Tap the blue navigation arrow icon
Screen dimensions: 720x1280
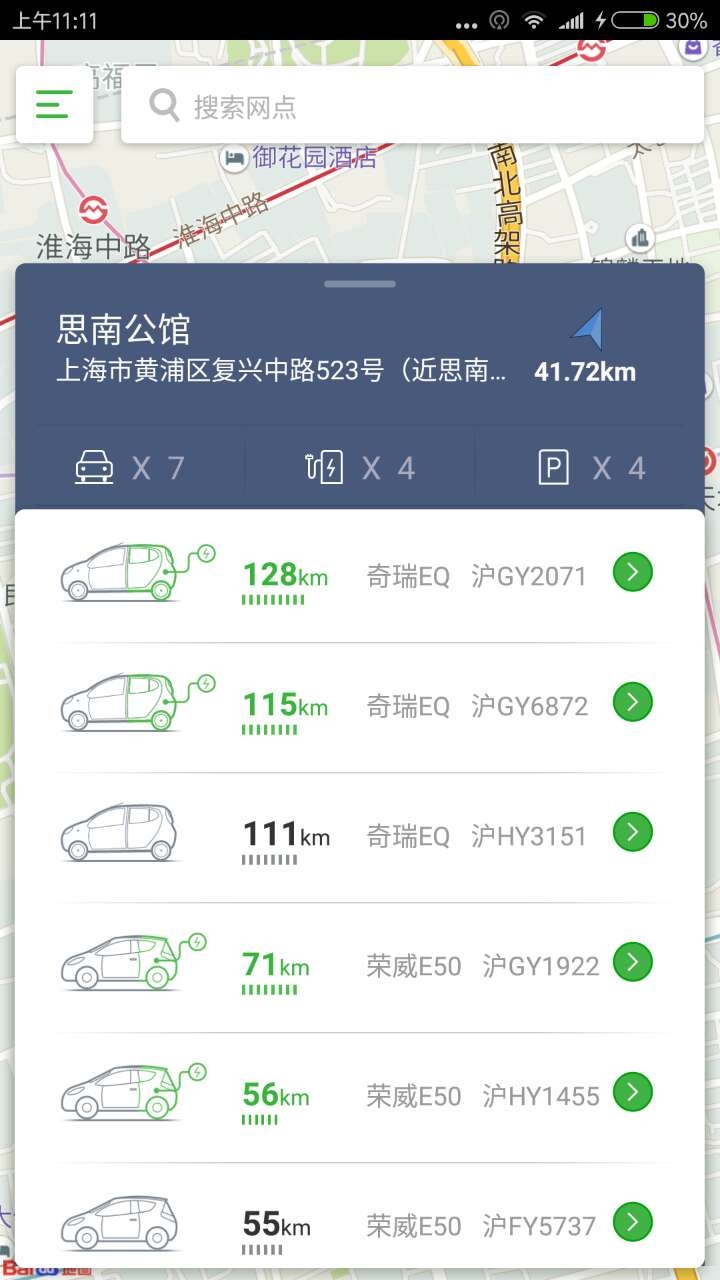[x=588, y=329]
